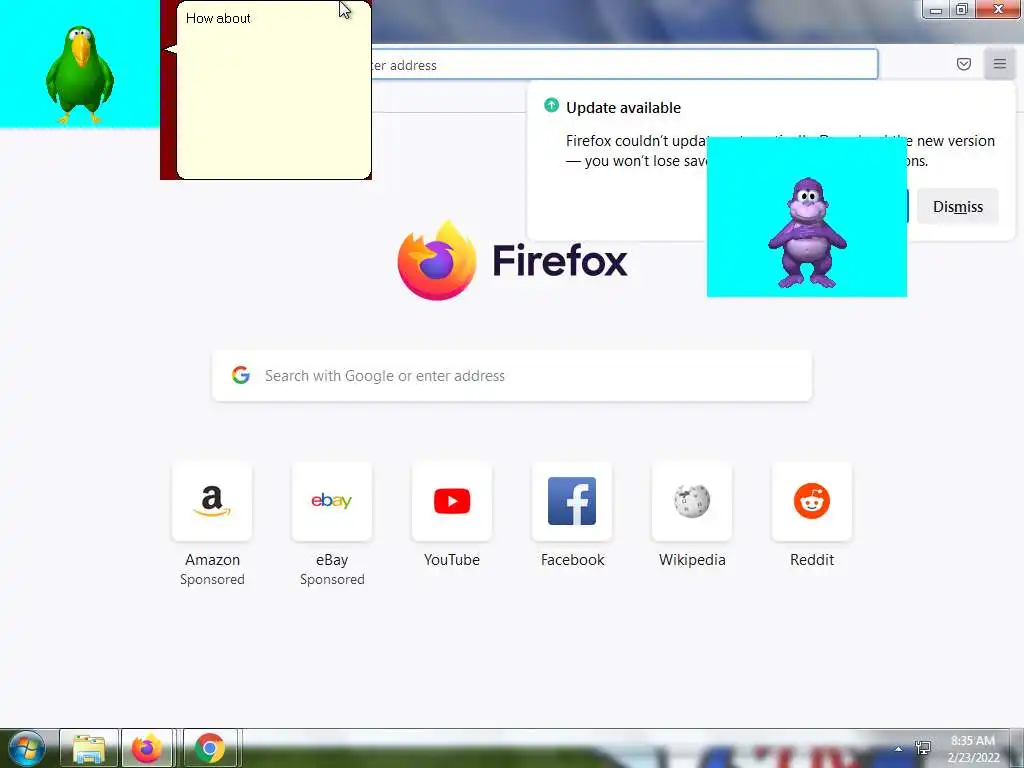
Task: Click the Google logo in search box
Action: [x=241, y=375]
